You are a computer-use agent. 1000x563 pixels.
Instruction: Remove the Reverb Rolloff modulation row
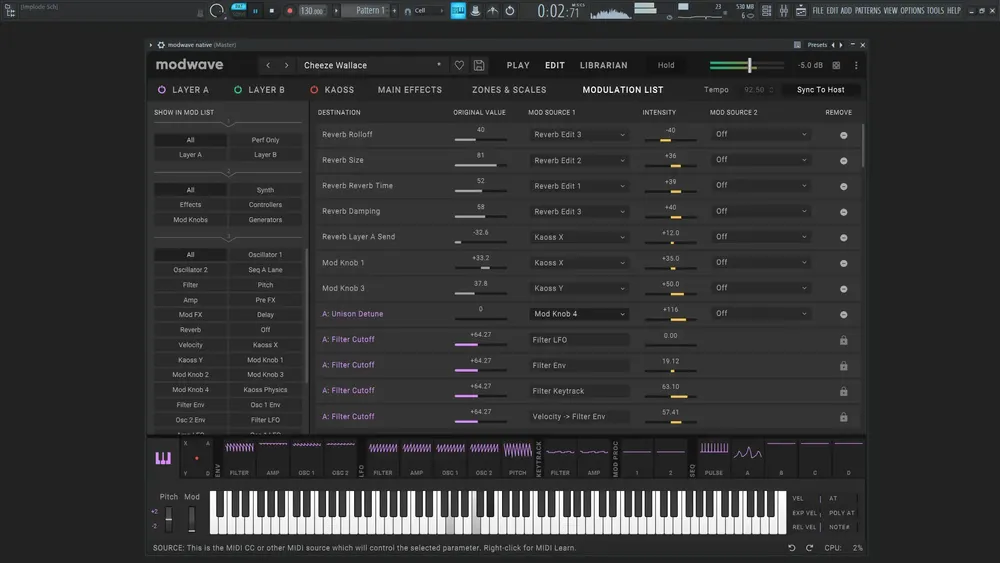click(x=843, y=135)
